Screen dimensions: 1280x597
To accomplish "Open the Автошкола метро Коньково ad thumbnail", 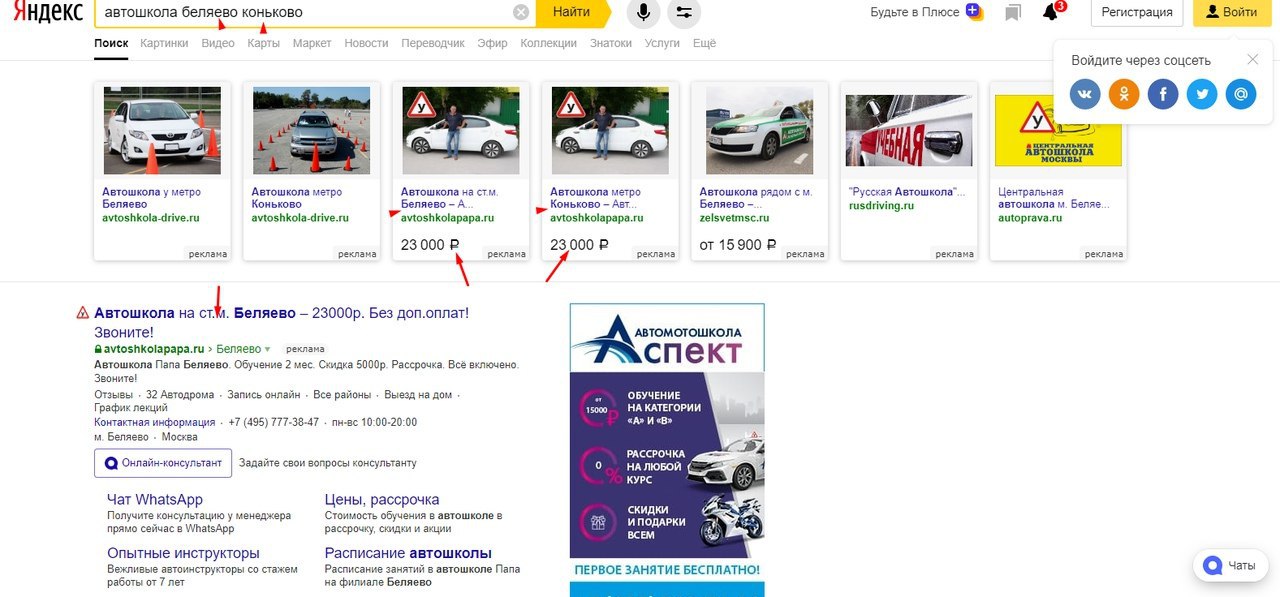I will click(x=311, y=130).
